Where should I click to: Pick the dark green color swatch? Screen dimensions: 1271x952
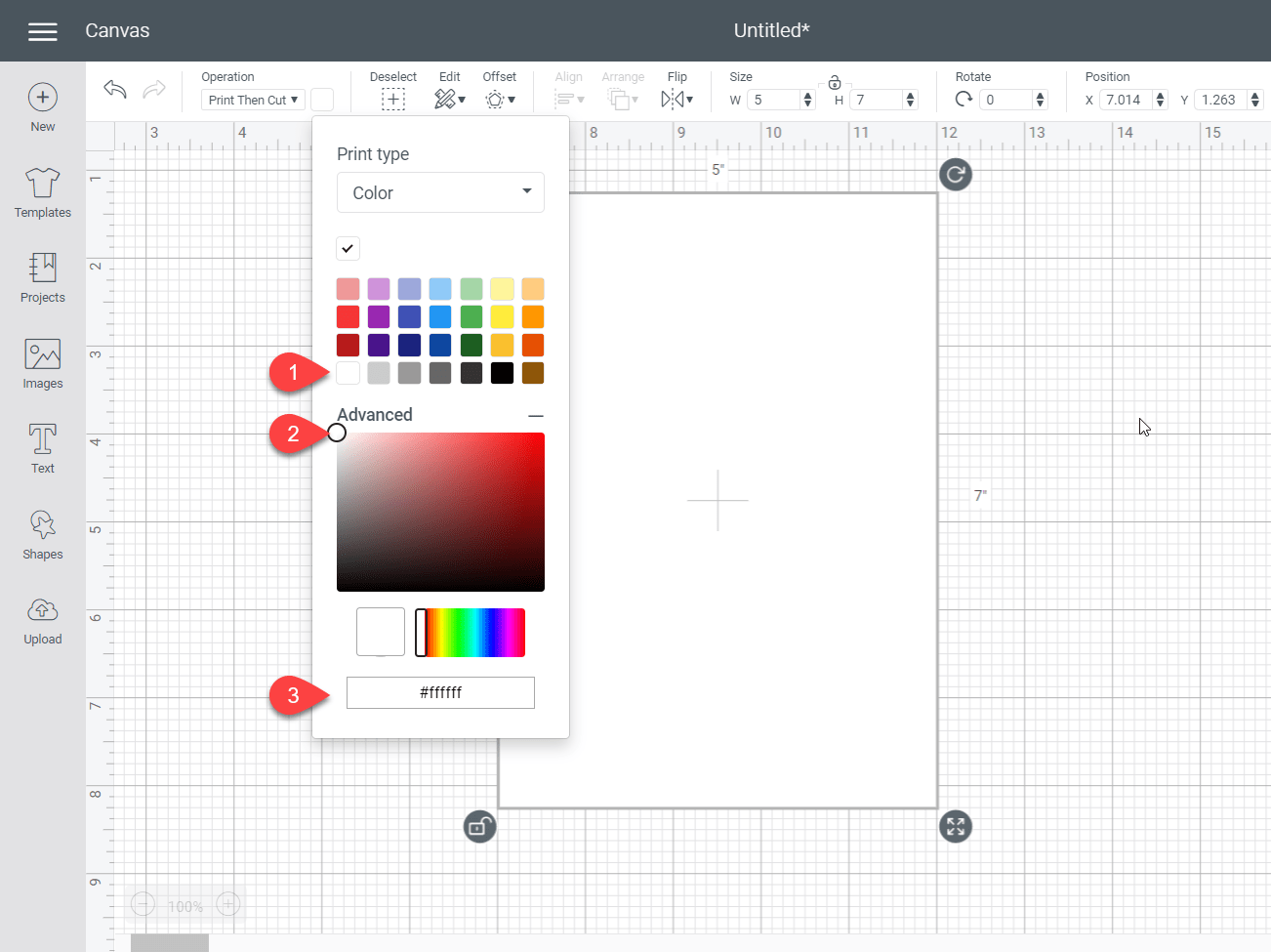pyautogui.click(x=471, y=345)
